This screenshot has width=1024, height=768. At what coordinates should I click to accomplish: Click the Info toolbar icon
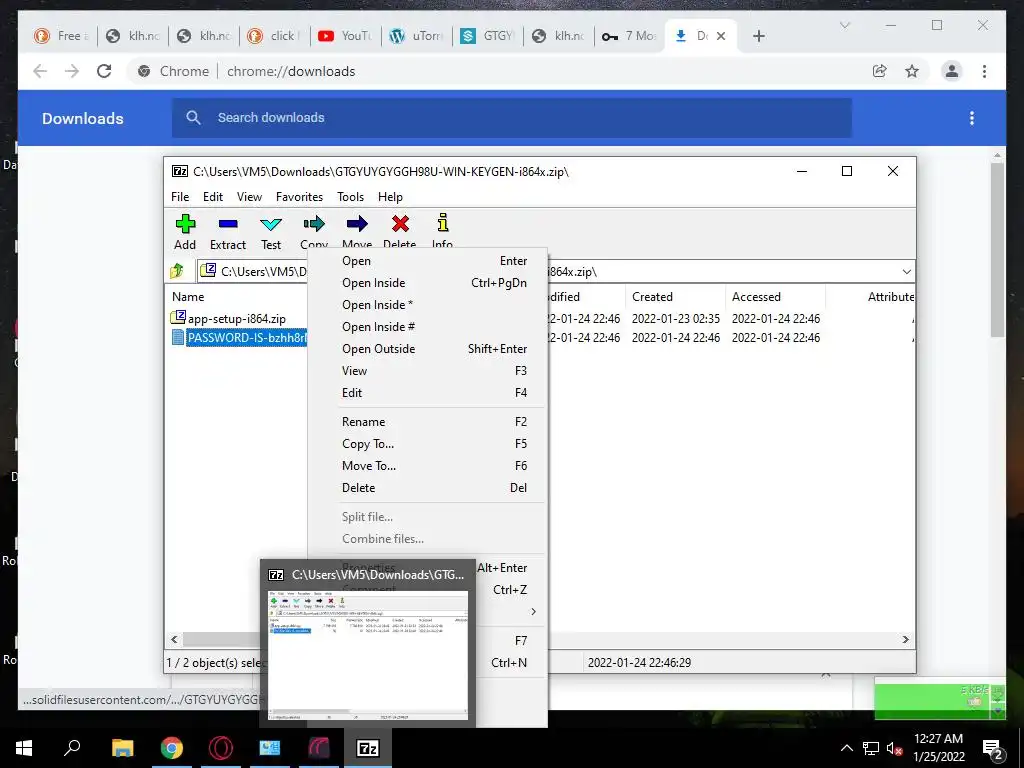[x=443, y=223]
